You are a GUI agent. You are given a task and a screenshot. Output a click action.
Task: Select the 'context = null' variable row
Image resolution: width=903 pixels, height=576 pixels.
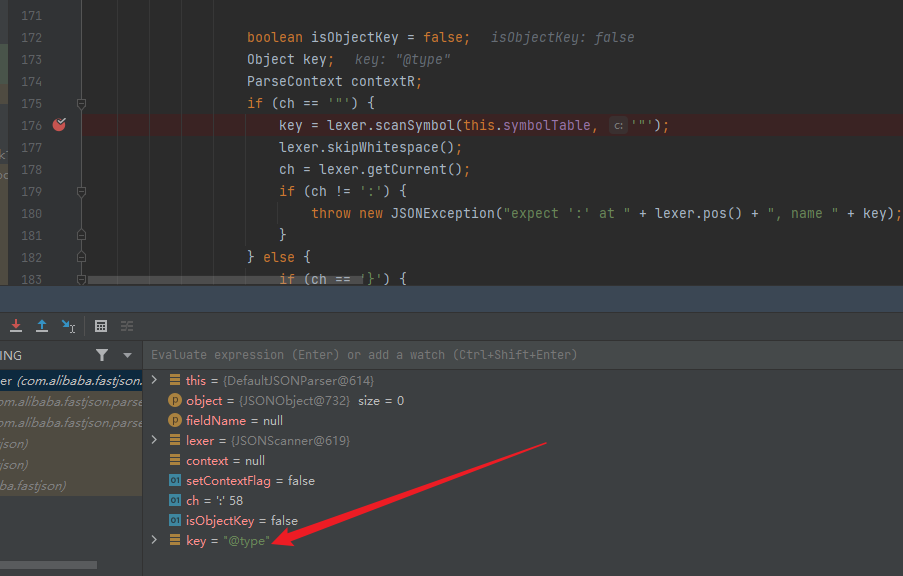click(523, 460)
